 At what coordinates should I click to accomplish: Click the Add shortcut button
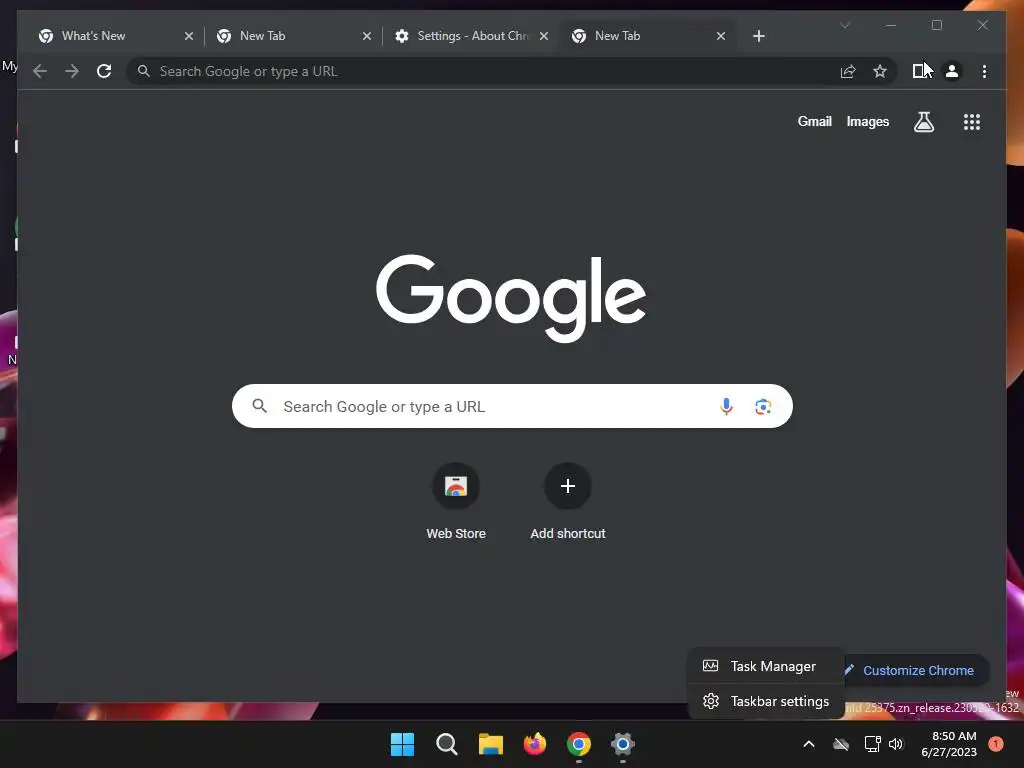[568, 502]
